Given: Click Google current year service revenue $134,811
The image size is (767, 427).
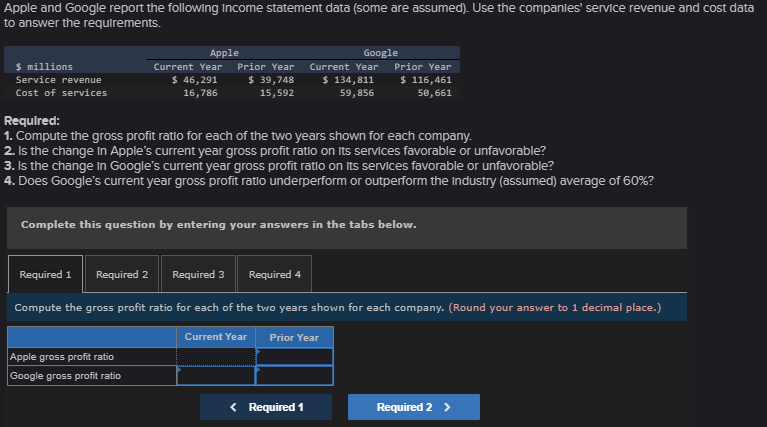Looking at the screenshot, I should click(x=348, y=80).
